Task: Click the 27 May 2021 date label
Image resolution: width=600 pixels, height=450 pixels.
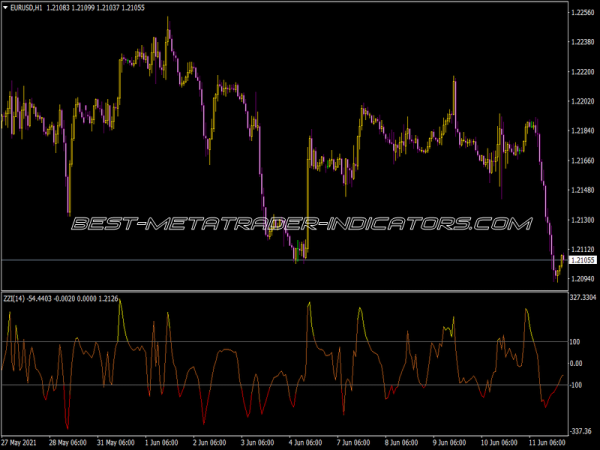Action: [22, 442]
